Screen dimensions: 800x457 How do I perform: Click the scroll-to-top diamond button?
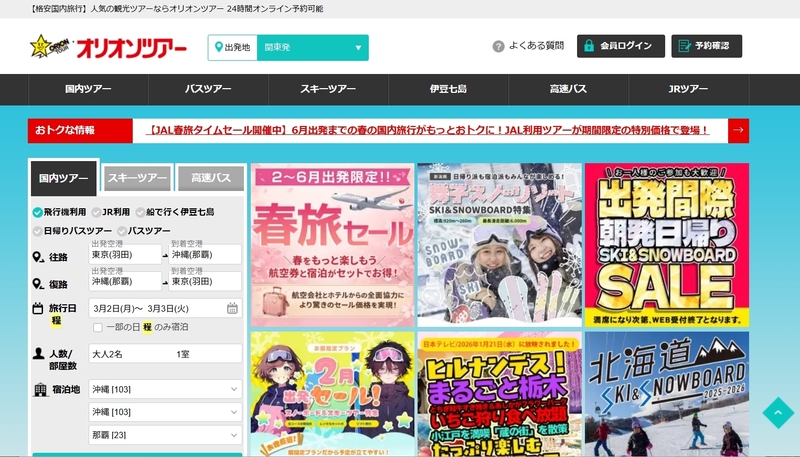click(x=778, y=413)
